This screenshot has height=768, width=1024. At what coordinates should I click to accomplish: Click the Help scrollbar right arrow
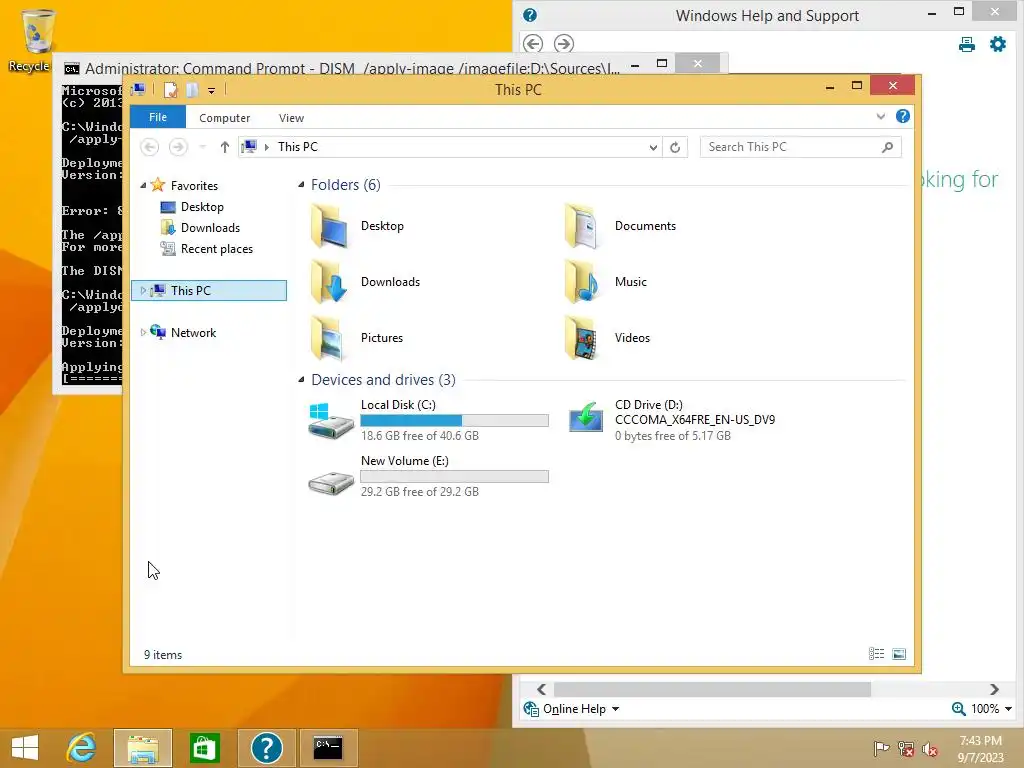click(x=994, y=689)
